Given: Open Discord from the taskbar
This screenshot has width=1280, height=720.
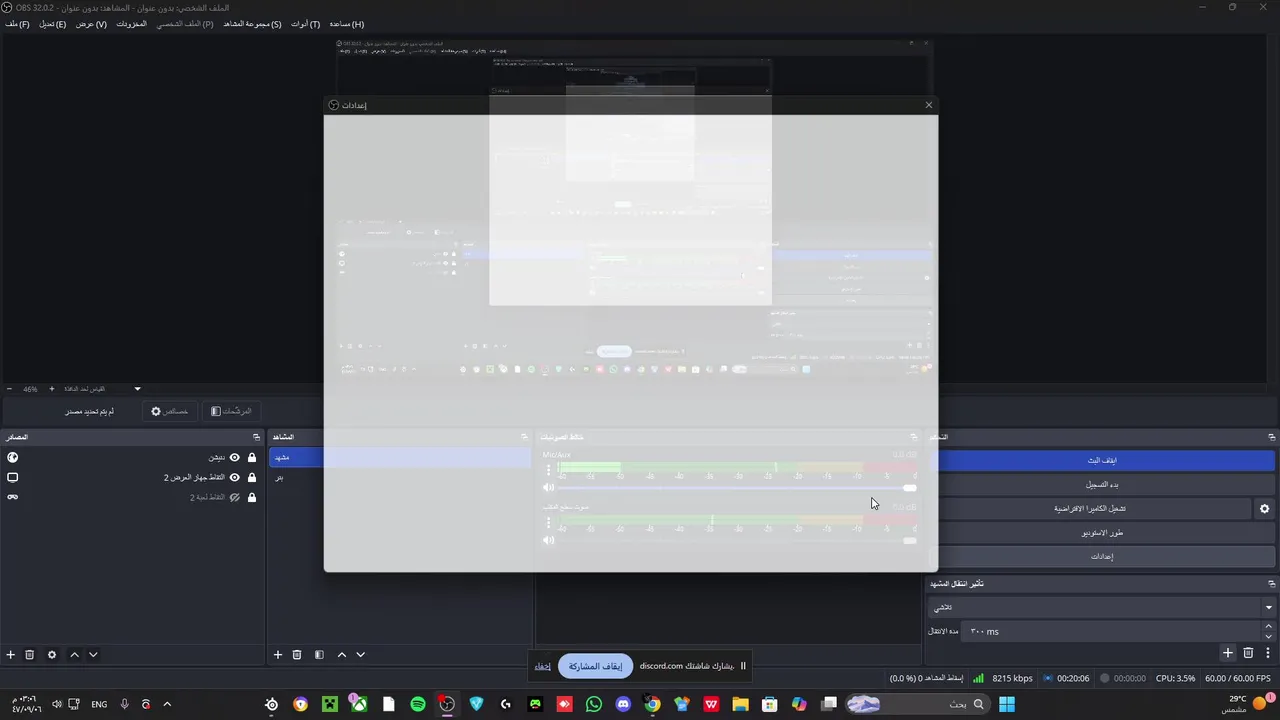Looking at the screenshot, I should coord(623,705).
